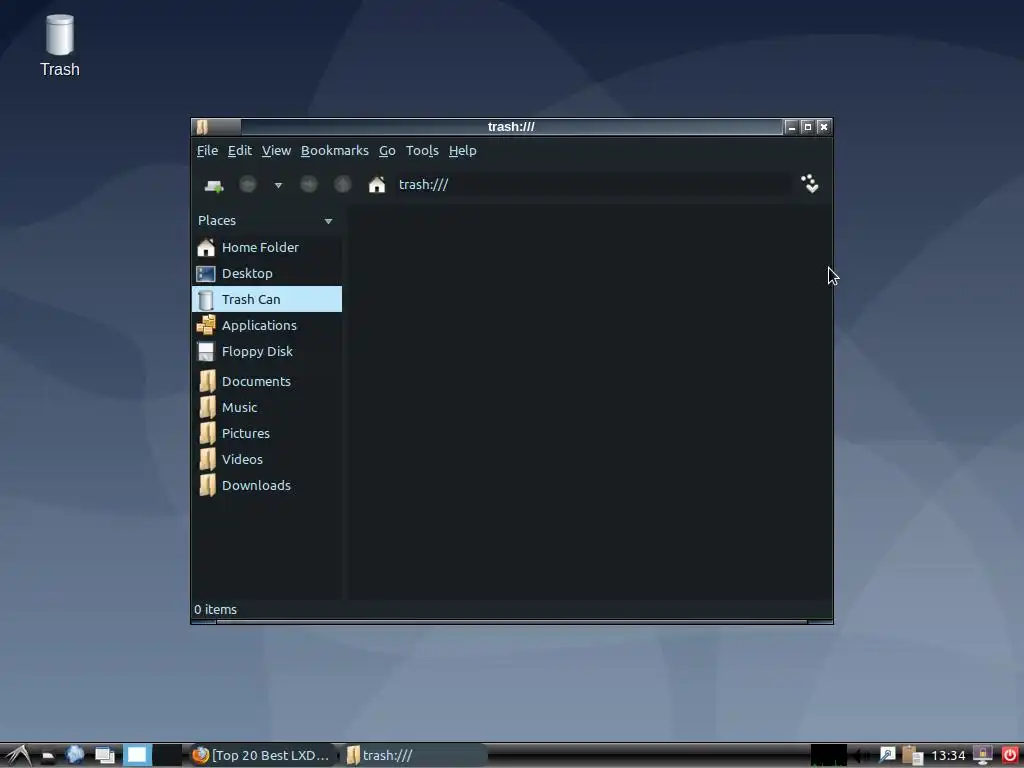The height and width of the screenshot is (768, 1024).
Task: Click the search magnifier tray icon
Action: (887, 756)
